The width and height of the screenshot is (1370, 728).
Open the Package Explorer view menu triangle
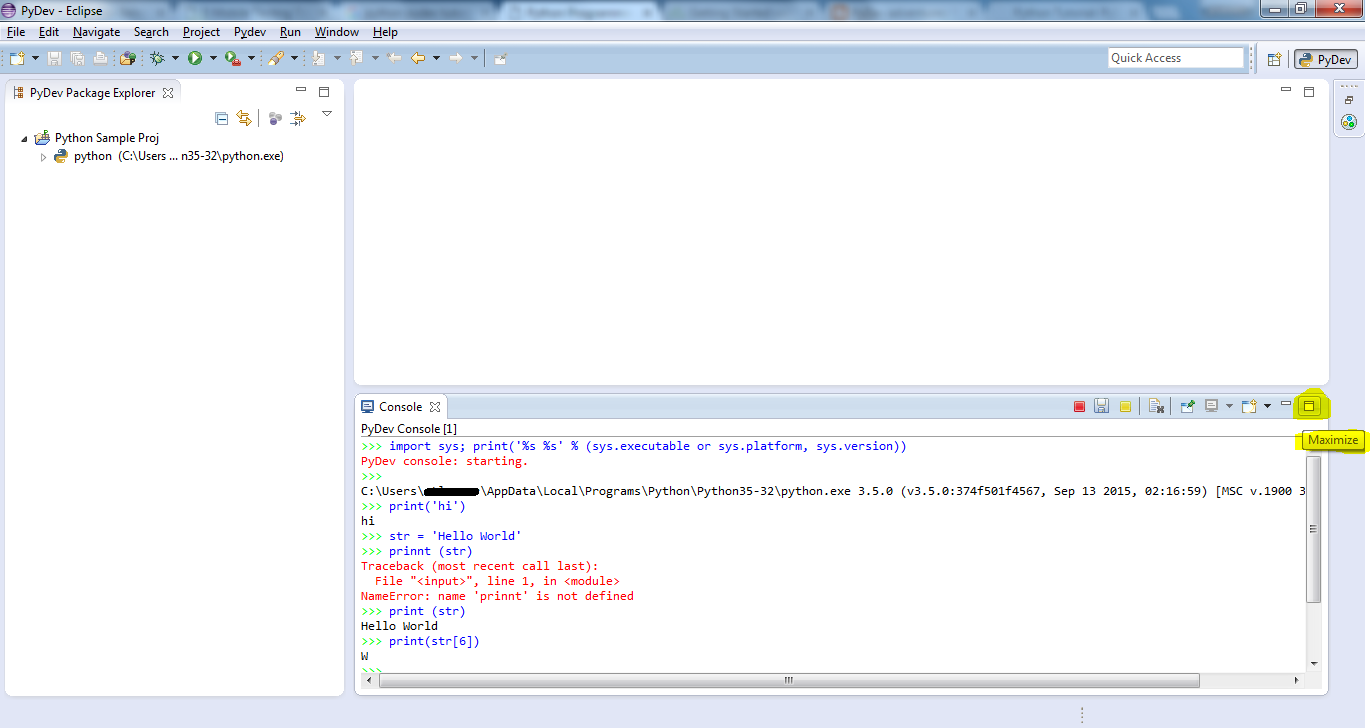tap(327, 114)
